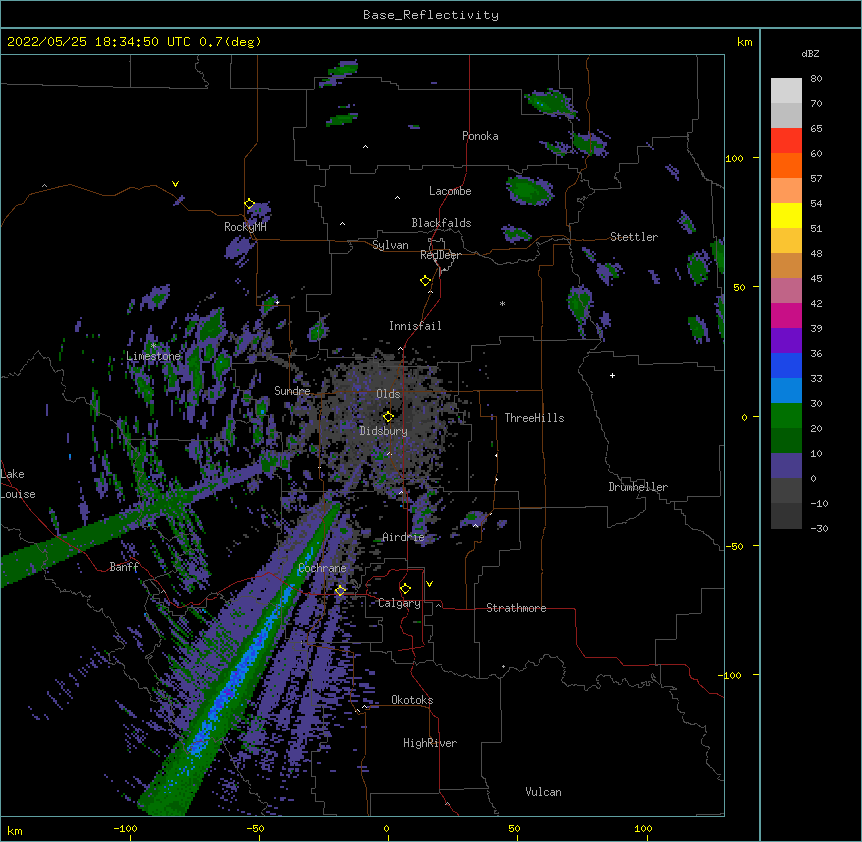Click the Drumheller town label
The width and height of the screenshot is (862, 842).
pos(638,487)
